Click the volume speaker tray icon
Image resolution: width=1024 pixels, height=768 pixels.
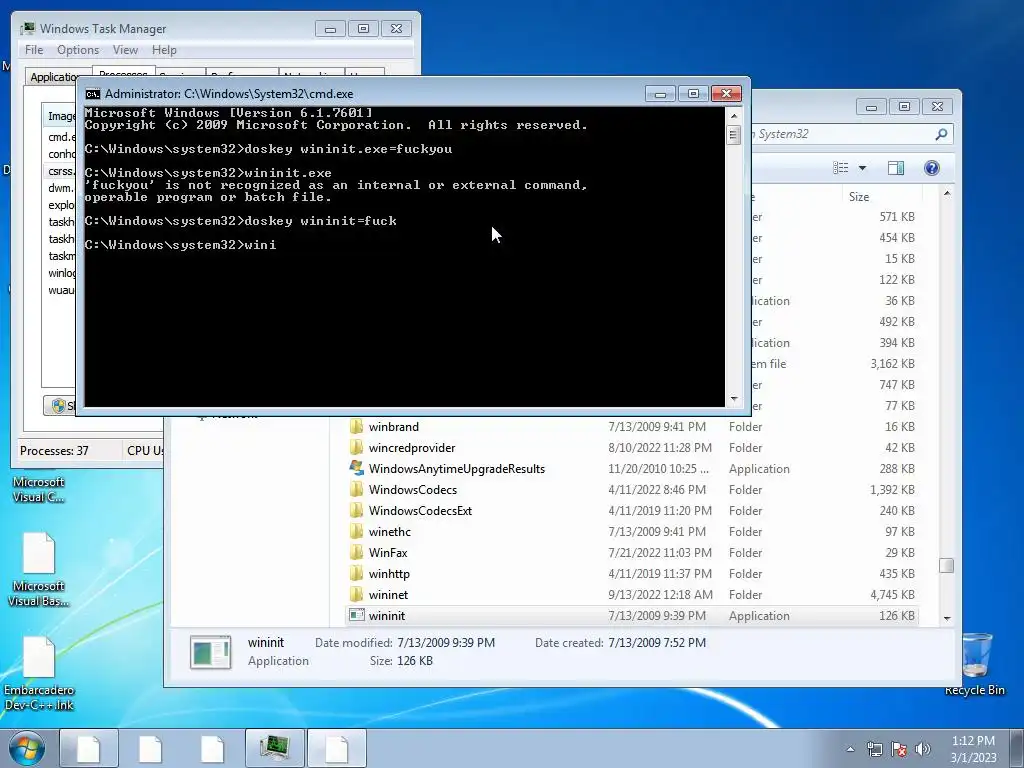pyautogui.click(x=922, y=749)
